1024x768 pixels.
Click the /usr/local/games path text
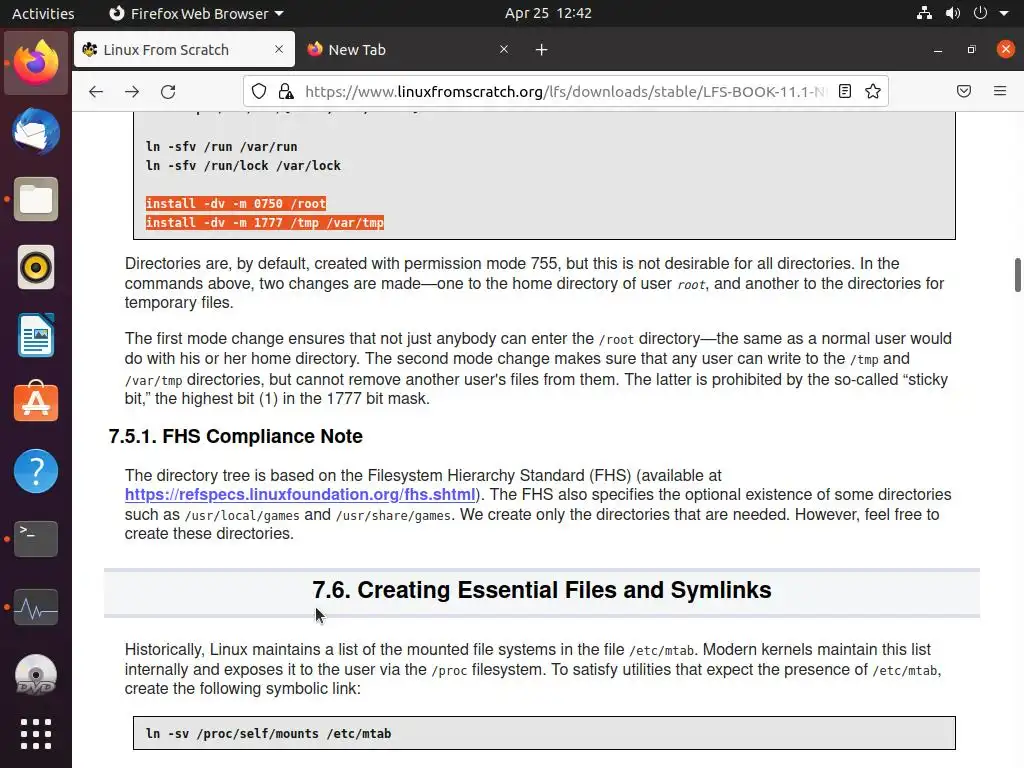click(x=242, y=515)
